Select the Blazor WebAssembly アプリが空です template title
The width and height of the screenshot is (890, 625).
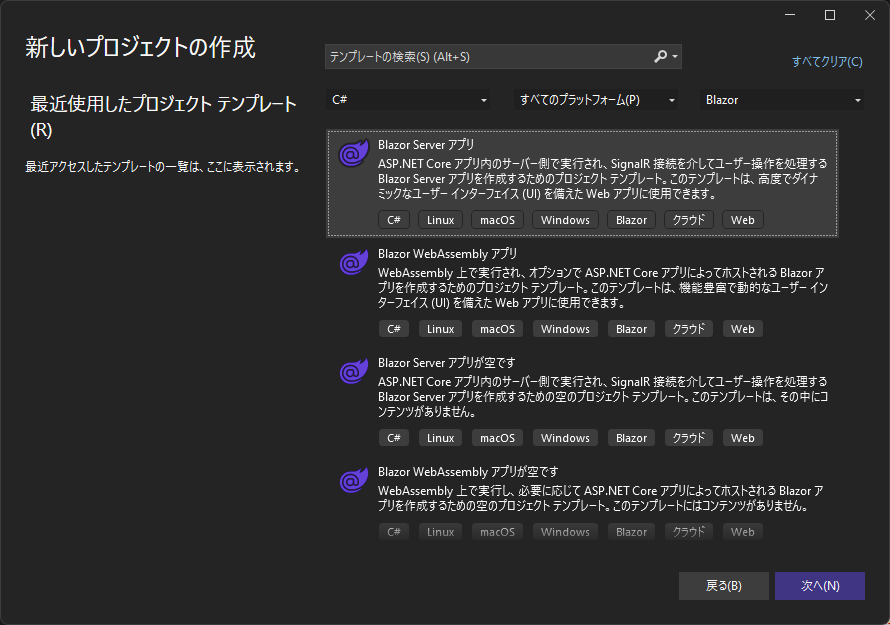468,472
